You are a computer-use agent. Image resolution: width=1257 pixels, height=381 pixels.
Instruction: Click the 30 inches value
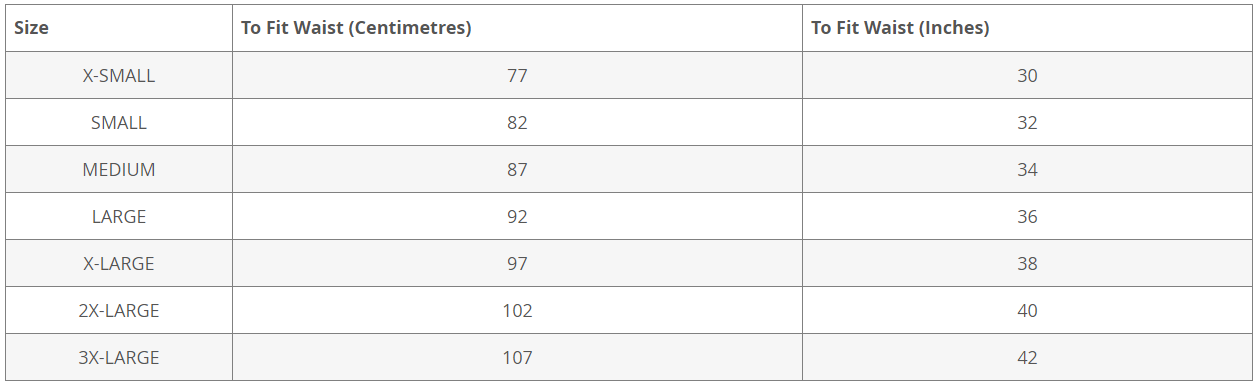1027,75
